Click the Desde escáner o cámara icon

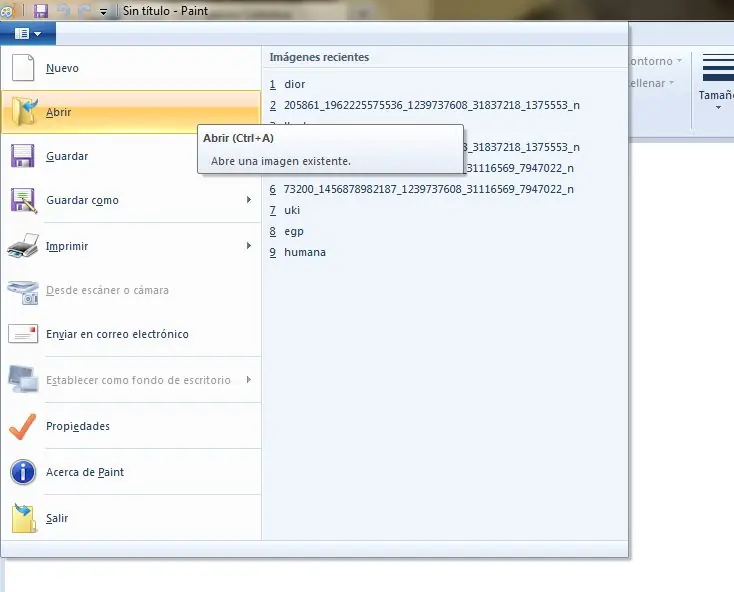point(23,292)
